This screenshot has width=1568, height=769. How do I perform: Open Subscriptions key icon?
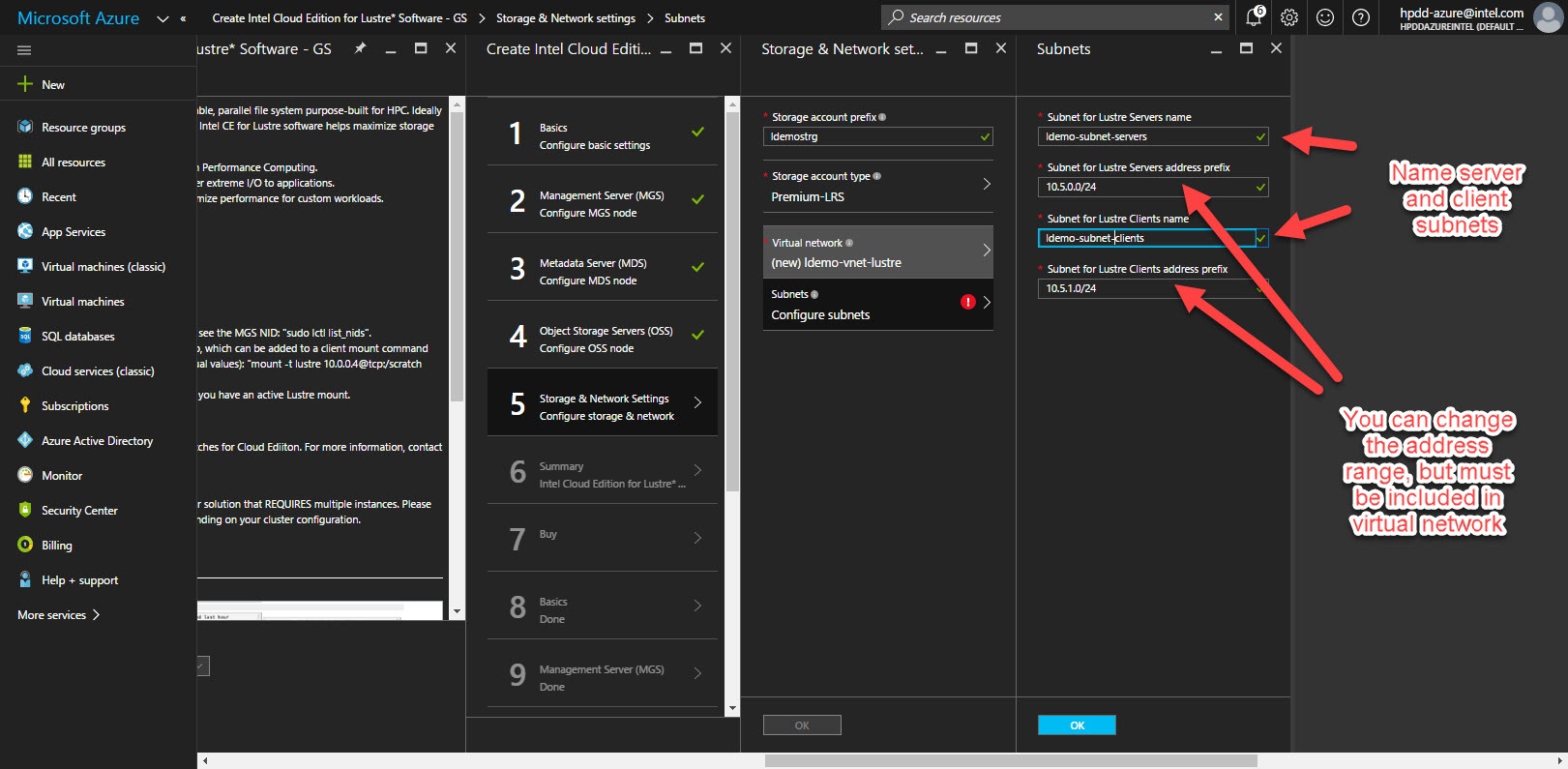tap(25, 405)
